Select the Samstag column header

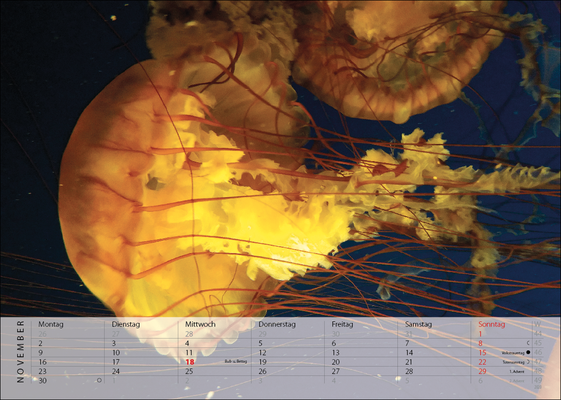pos(419,325)
